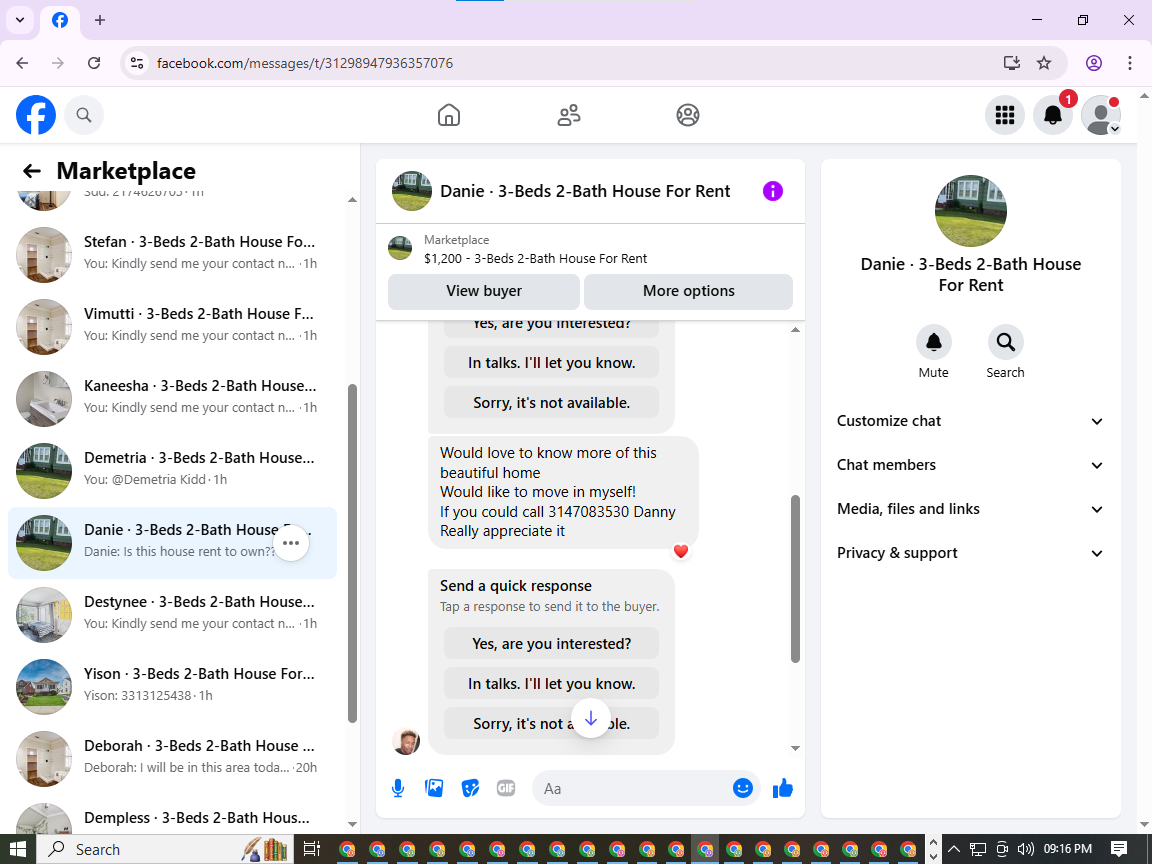1152x864 pixels.
Task: Click View buyer button
Action: pyautogui.click(x=483, y=291)
